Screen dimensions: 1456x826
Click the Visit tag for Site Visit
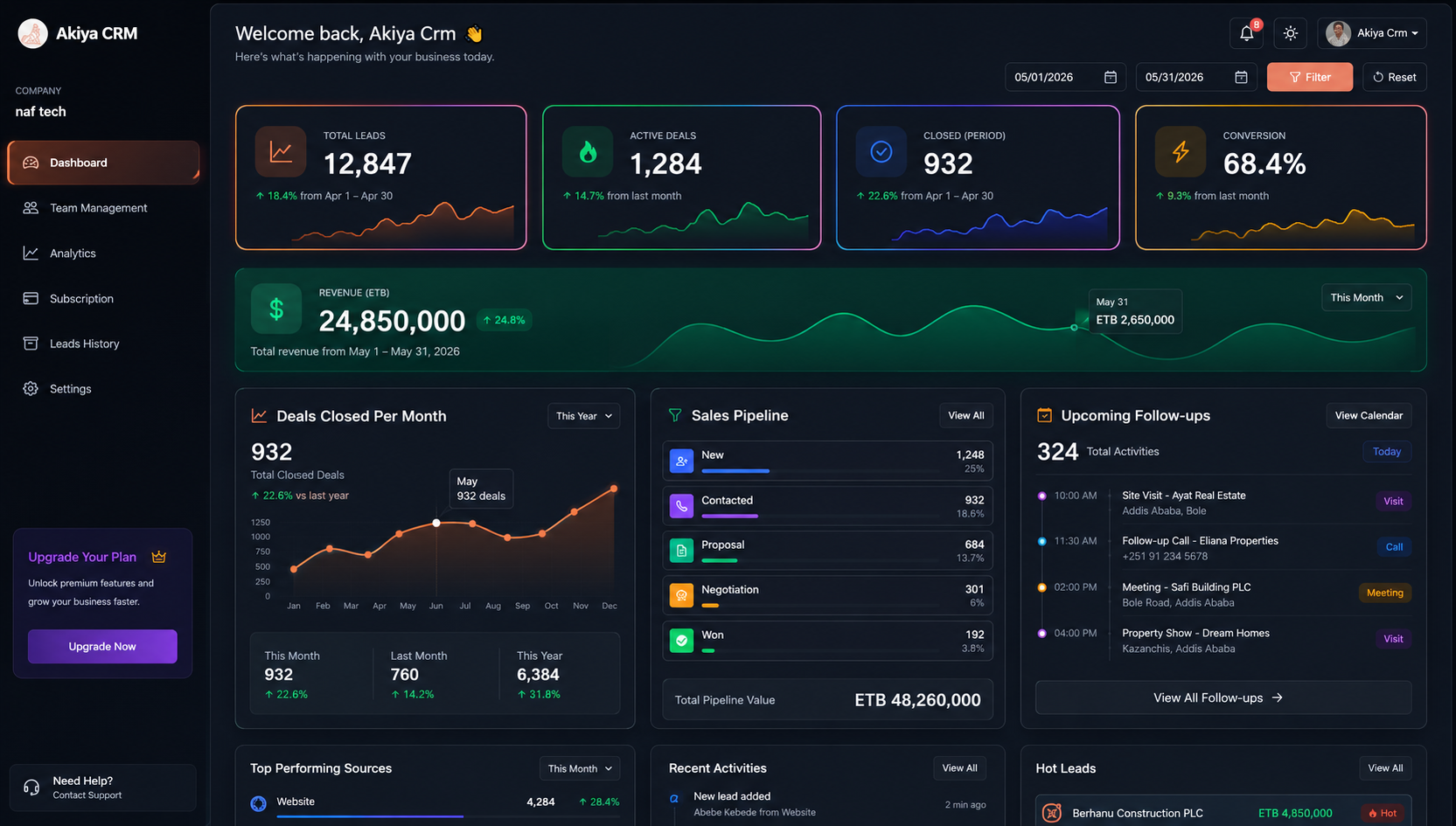tap(1393, 501)
